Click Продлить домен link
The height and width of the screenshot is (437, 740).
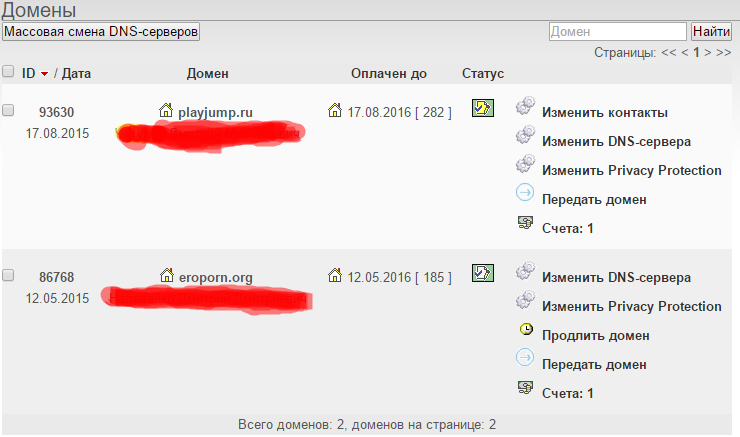pos(596,336)
